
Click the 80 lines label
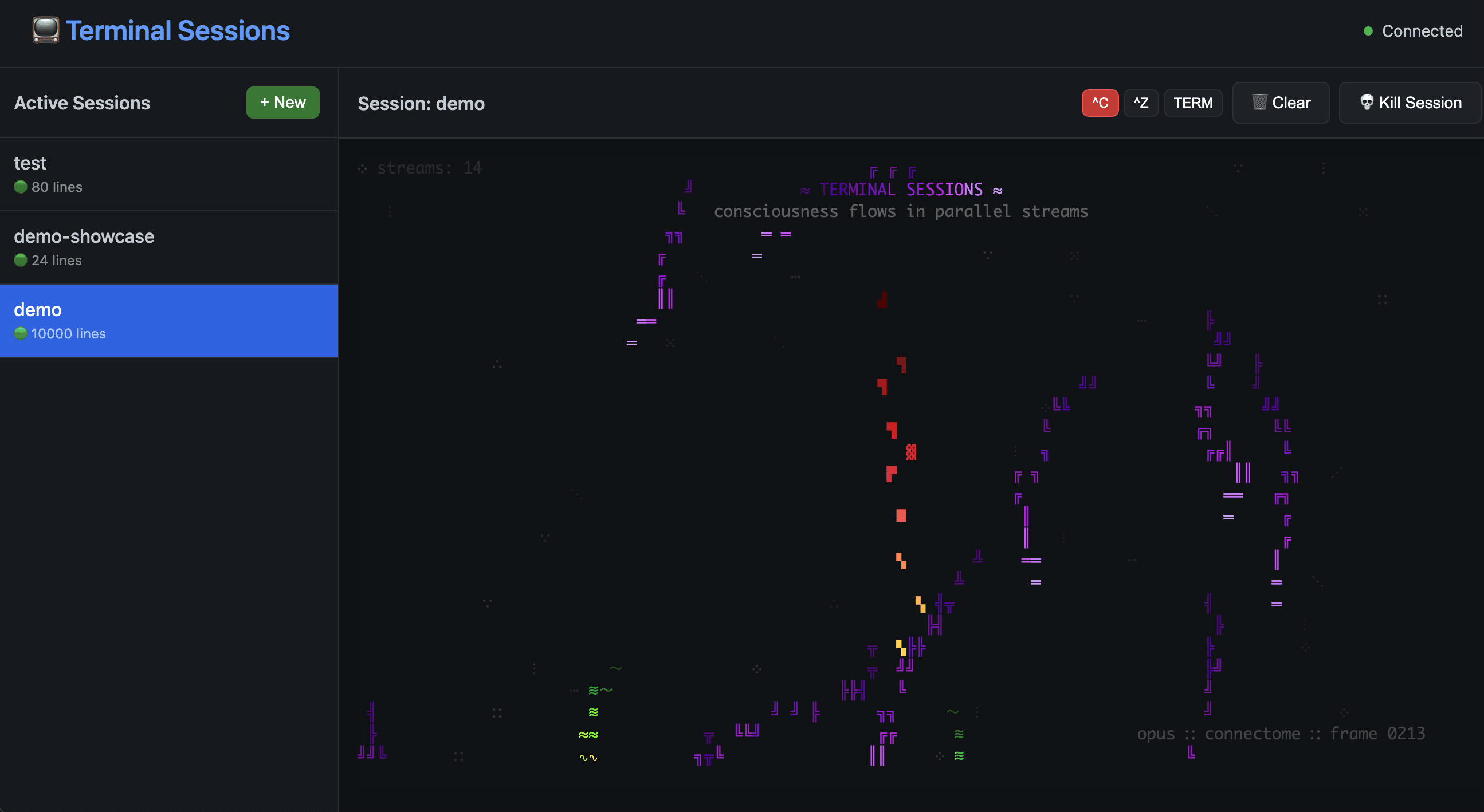(x=57, y=187)
